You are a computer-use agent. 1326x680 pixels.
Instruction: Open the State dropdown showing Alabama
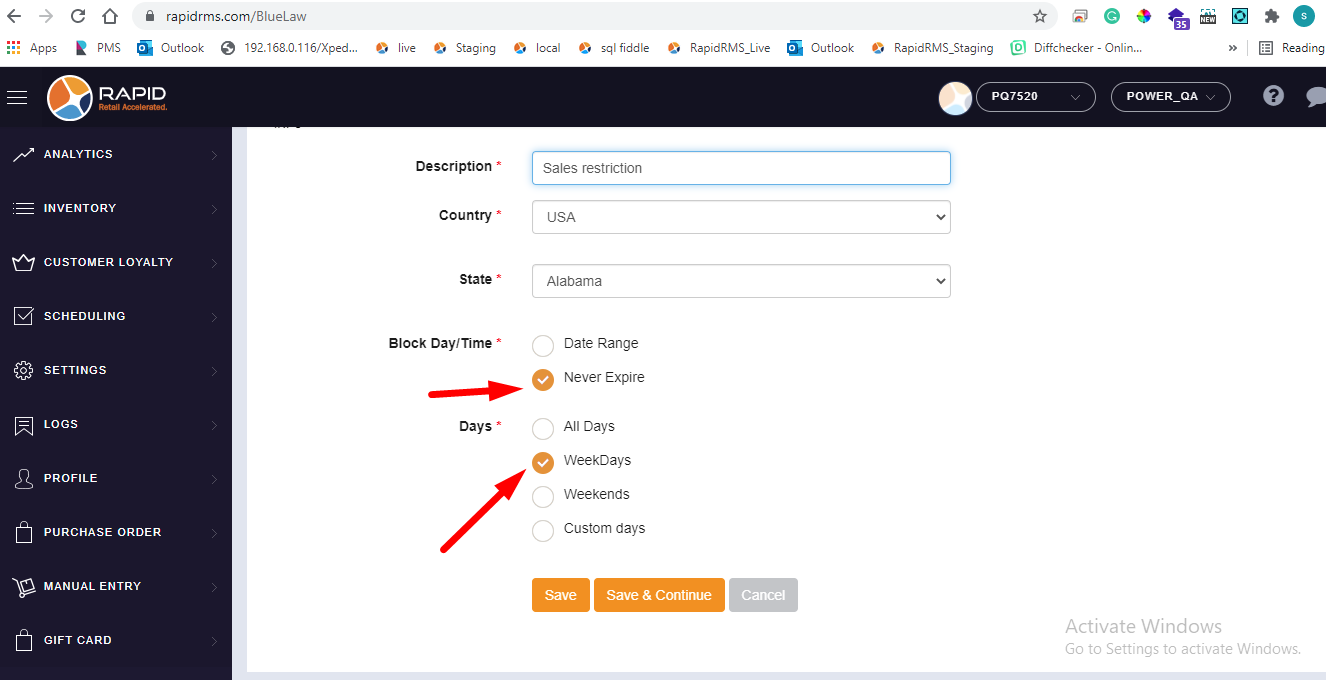coord(741,281)
